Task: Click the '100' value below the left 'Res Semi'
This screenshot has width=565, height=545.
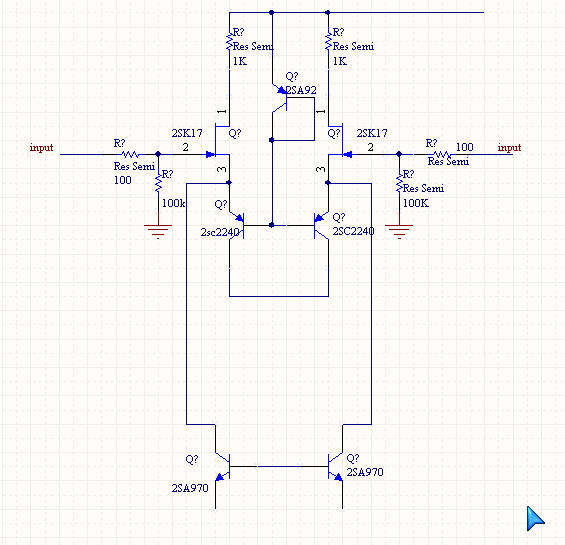Action: 123,180
